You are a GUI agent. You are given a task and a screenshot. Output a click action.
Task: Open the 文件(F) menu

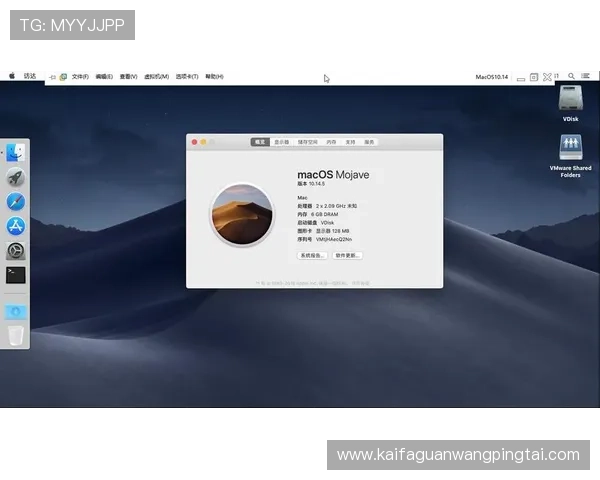(x=80, y=77)
